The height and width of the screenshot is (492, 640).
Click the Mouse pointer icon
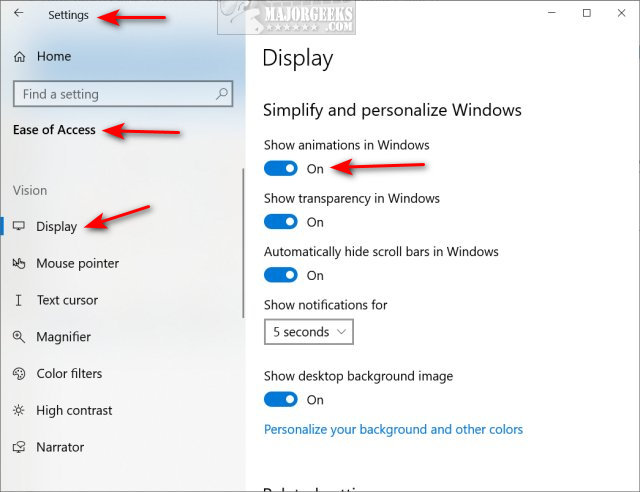19,263
